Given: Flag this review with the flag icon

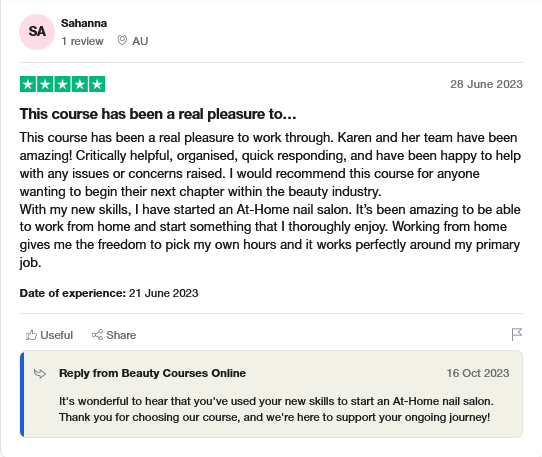Looking at the screenshot, I should (x=517, y=334).
